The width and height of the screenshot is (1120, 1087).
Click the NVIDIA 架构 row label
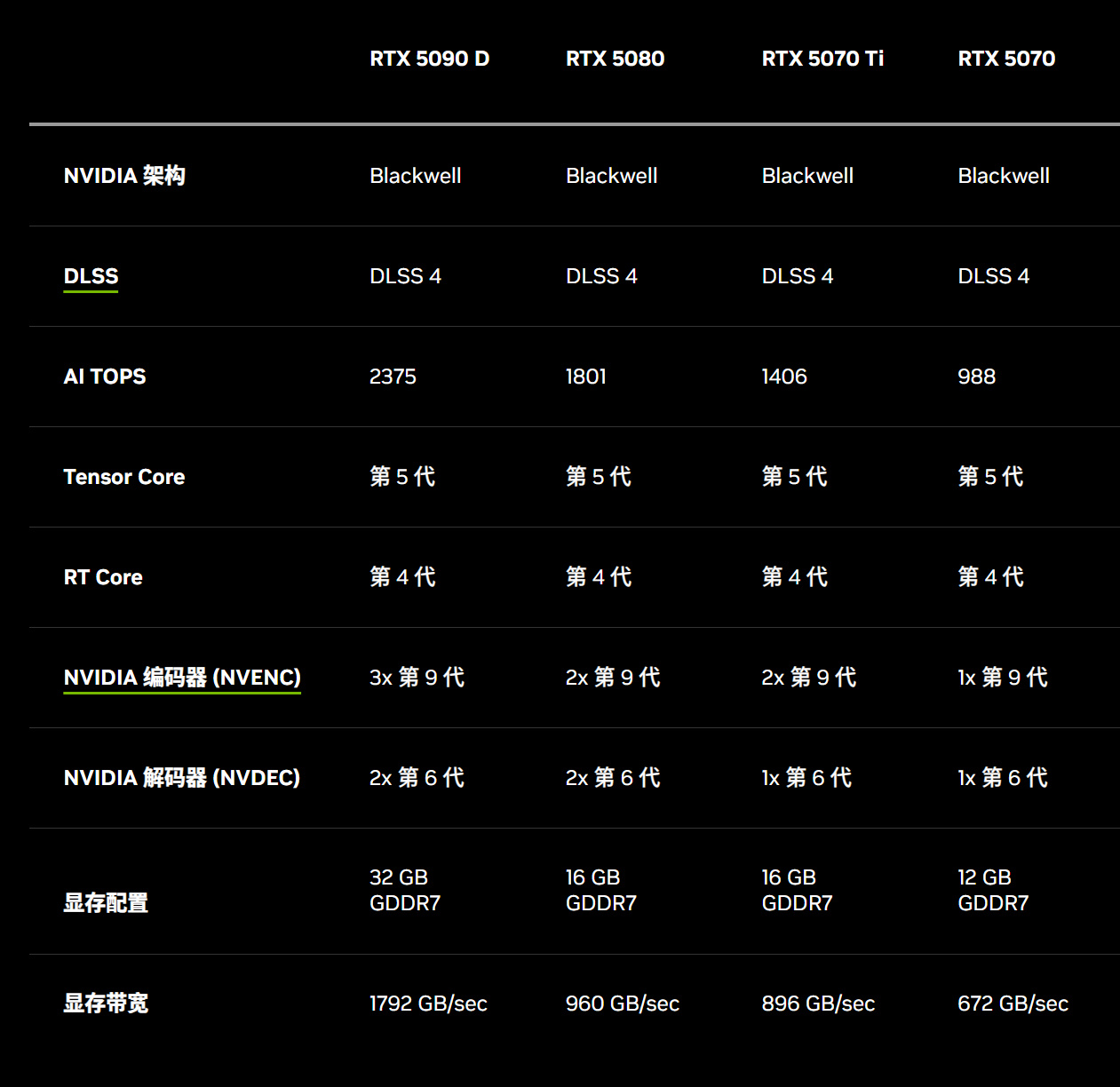pos(124,176)
